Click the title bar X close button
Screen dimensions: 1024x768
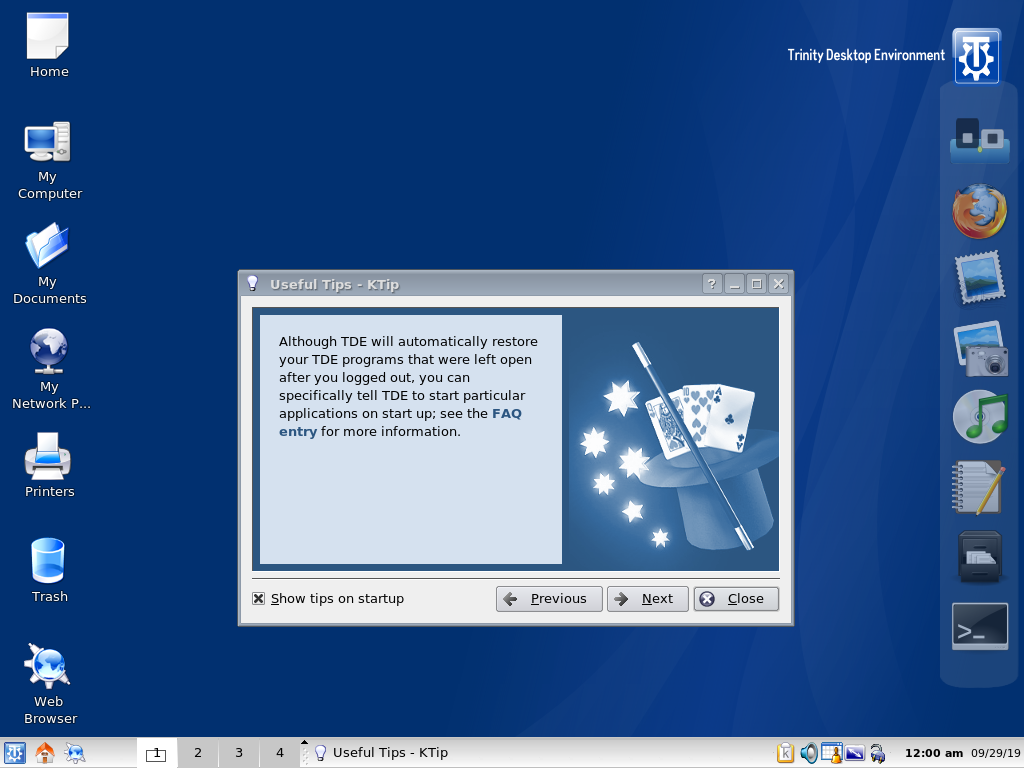[x=778, y=284]
